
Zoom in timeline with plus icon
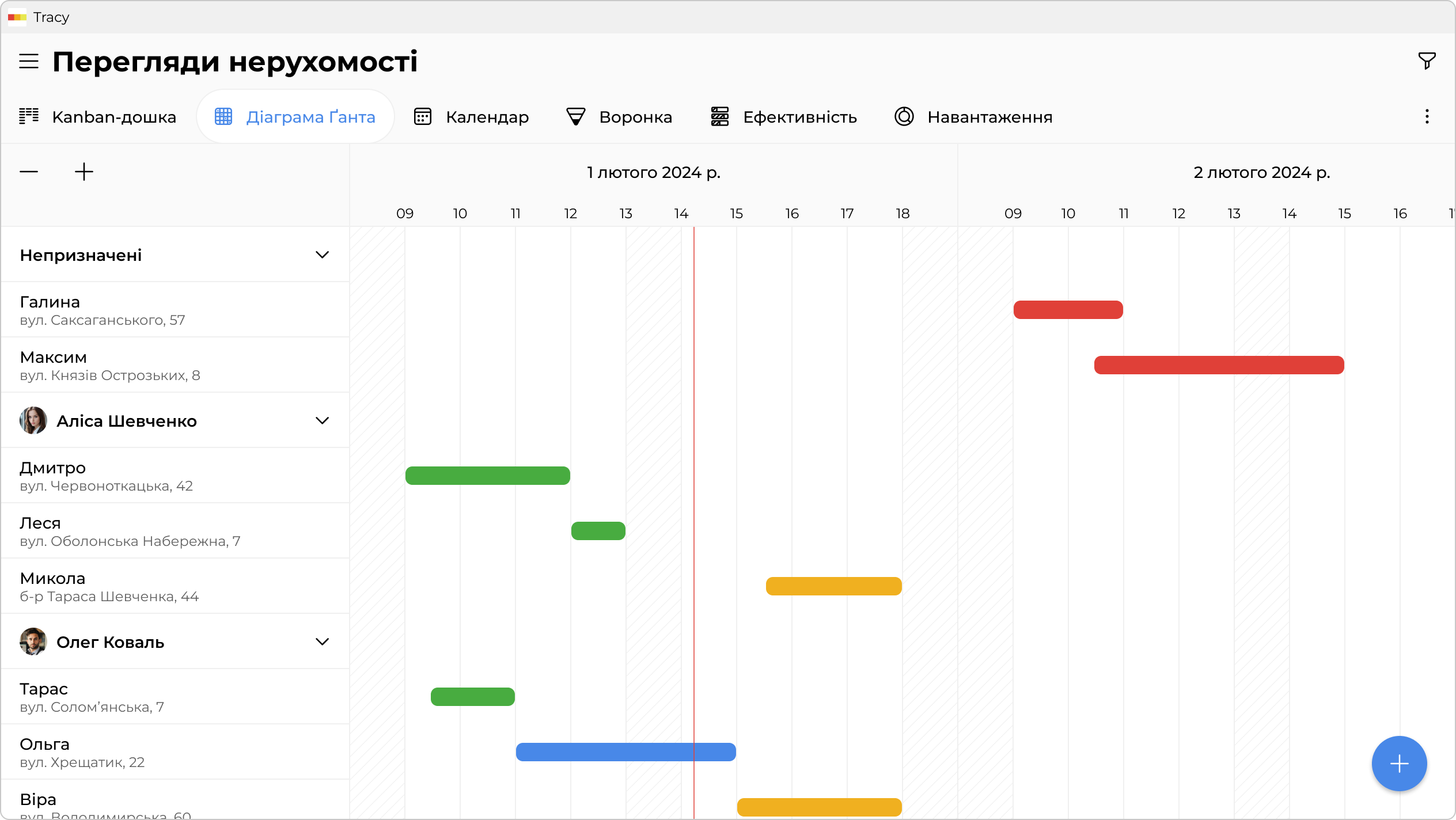pyautogui.click(x=84, y=172)
